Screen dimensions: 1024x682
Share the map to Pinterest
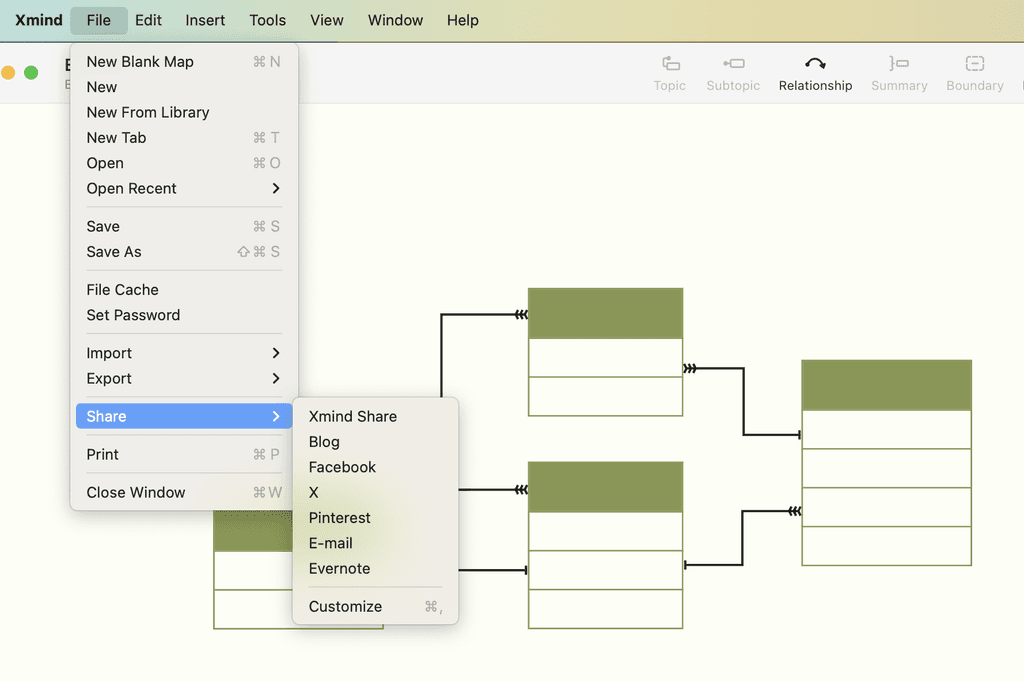click(x=339, y=518)
